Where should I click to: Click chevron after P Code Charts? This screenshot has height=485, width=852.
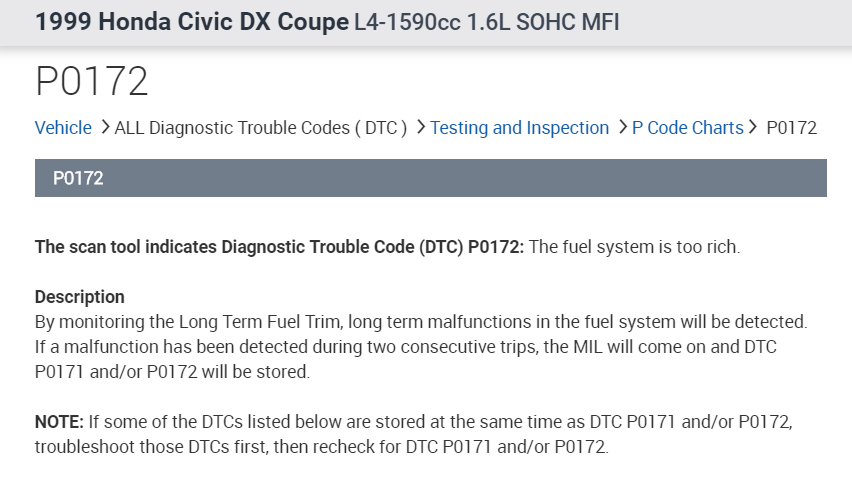(754, 128)
